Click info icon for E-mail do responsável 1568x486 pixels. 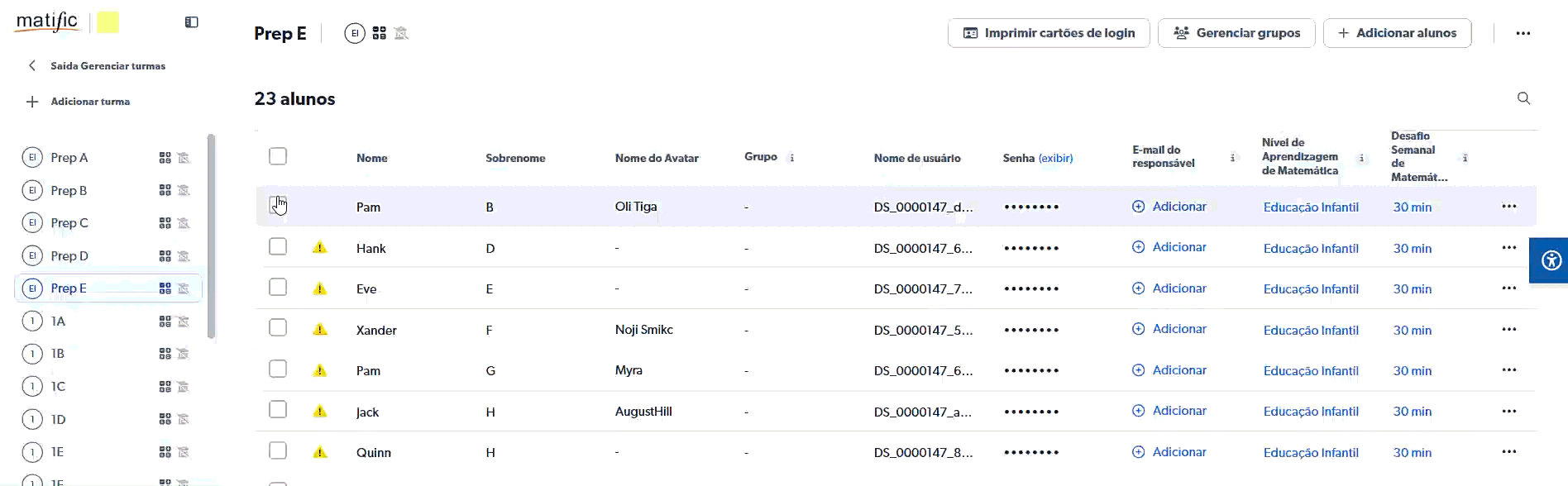point(1232,158)
